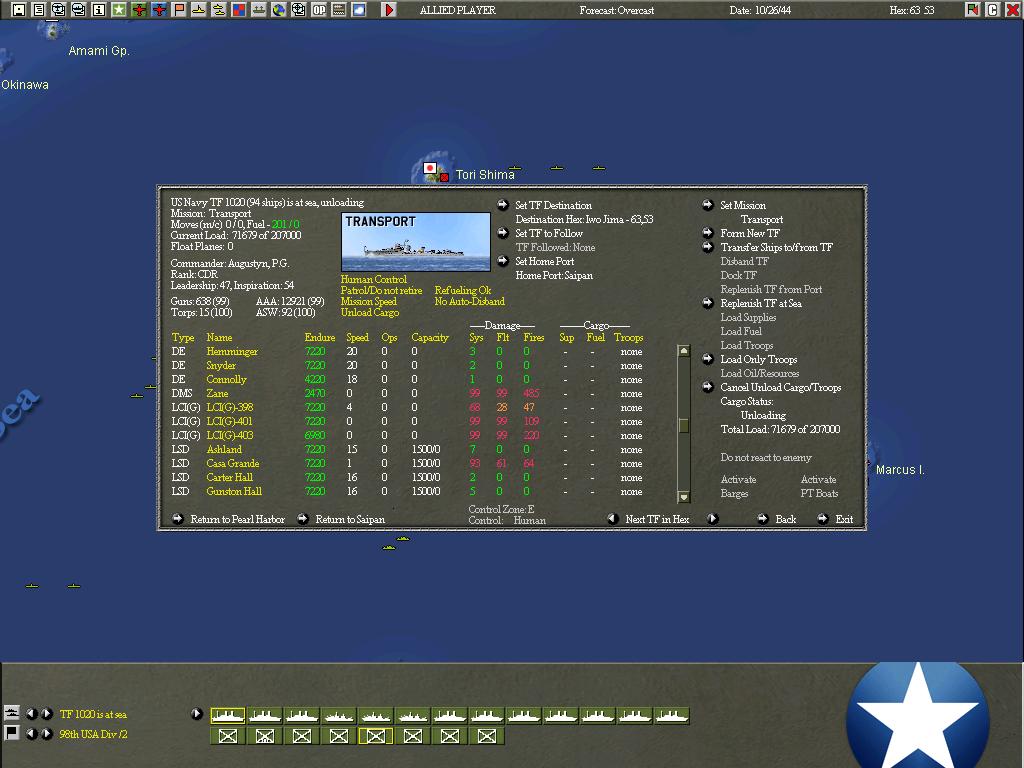Click next arrow beside 'TF 1020 is at sea'
The width and height of the screenshot is (1024, 768).
(x=47, y=714)
